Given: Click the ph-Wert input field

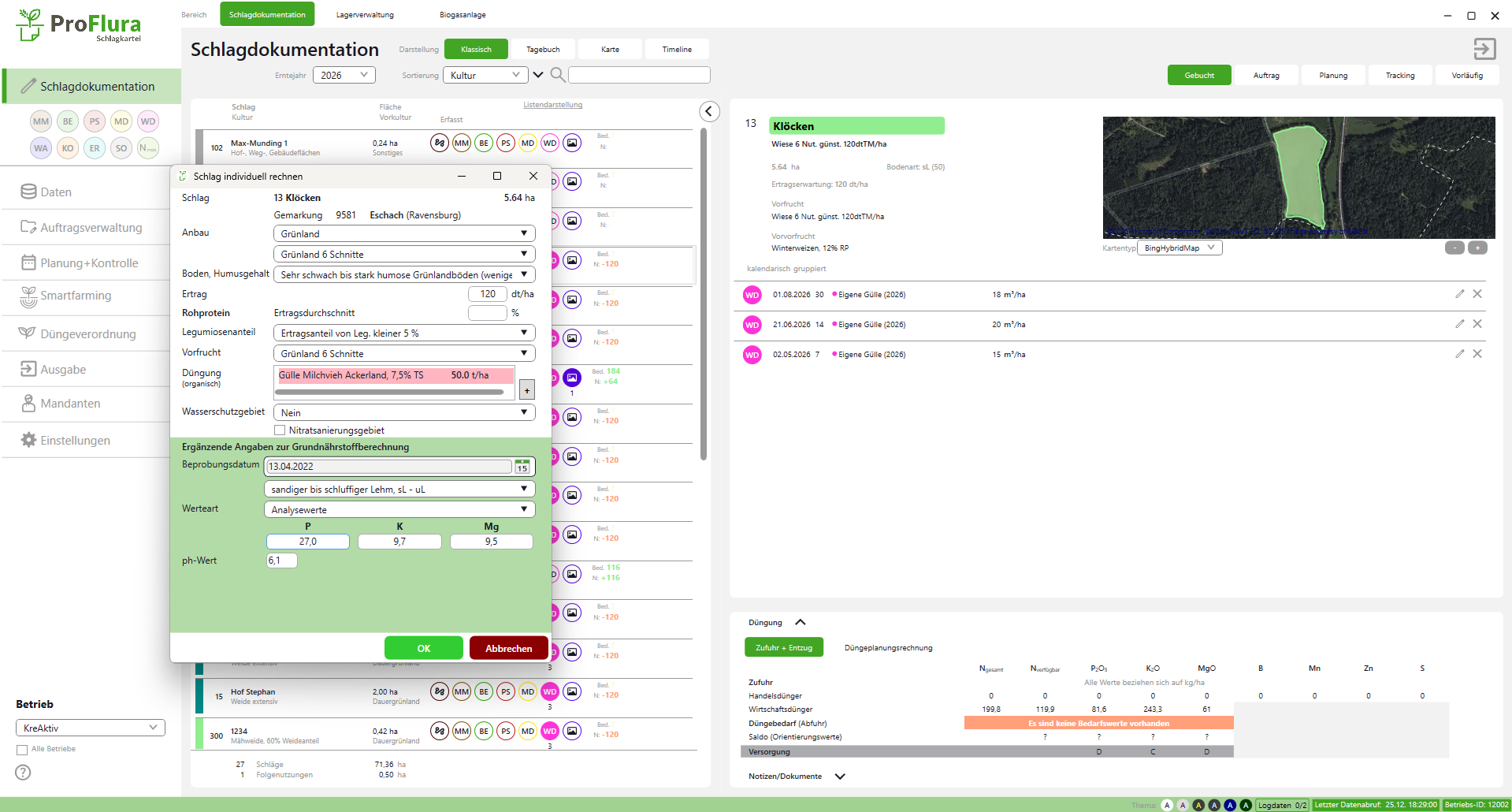Looking at the screenshot, I should 281,561.
